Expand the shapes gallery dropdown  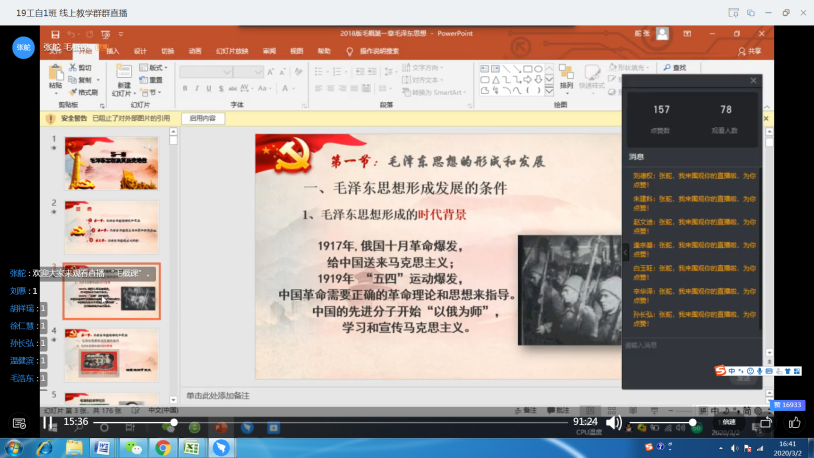pos(547,91)
